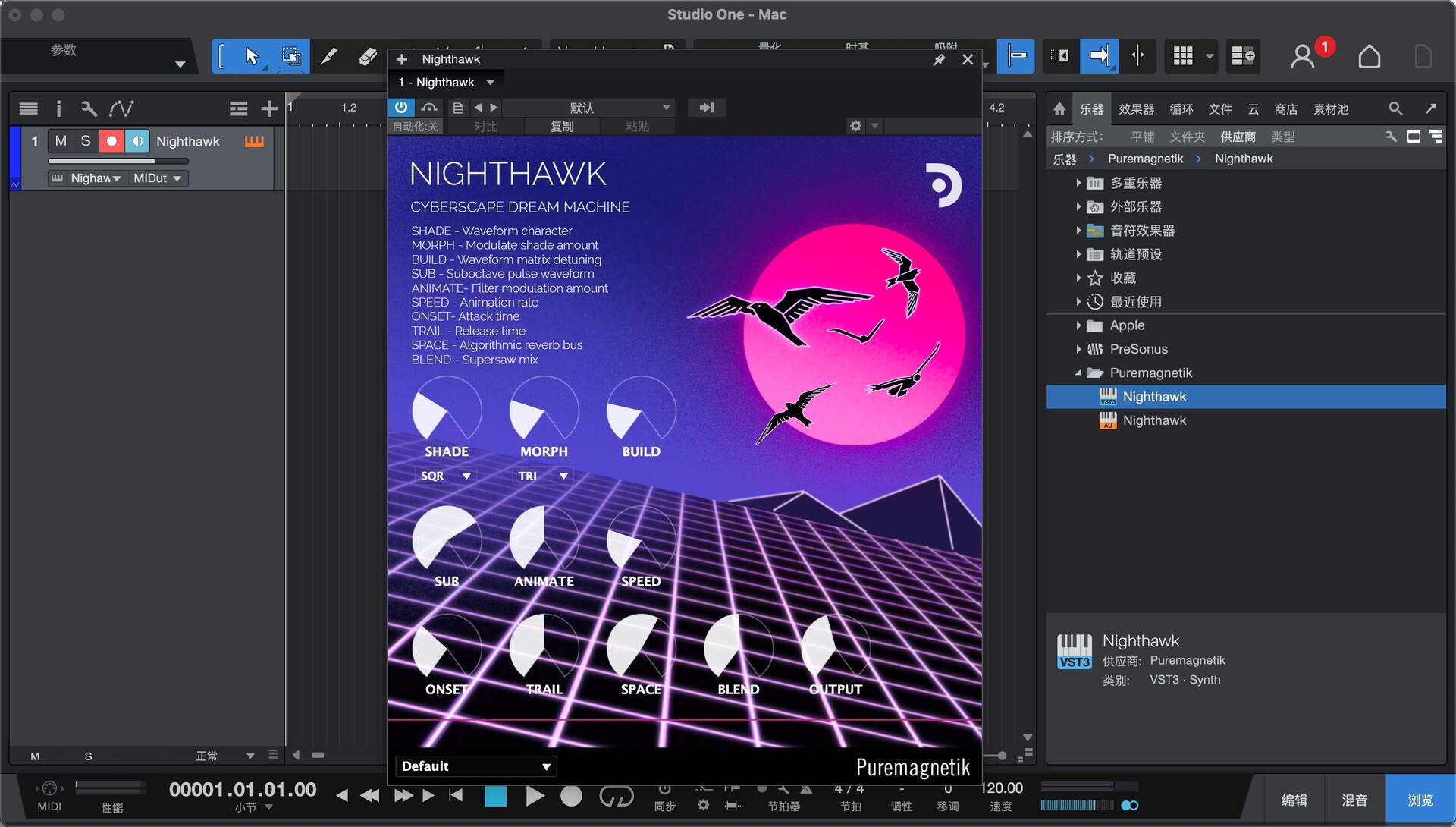Expand the 多重乐器 folder
The width and height of the screenshot is (1456, 827).
1078,183
